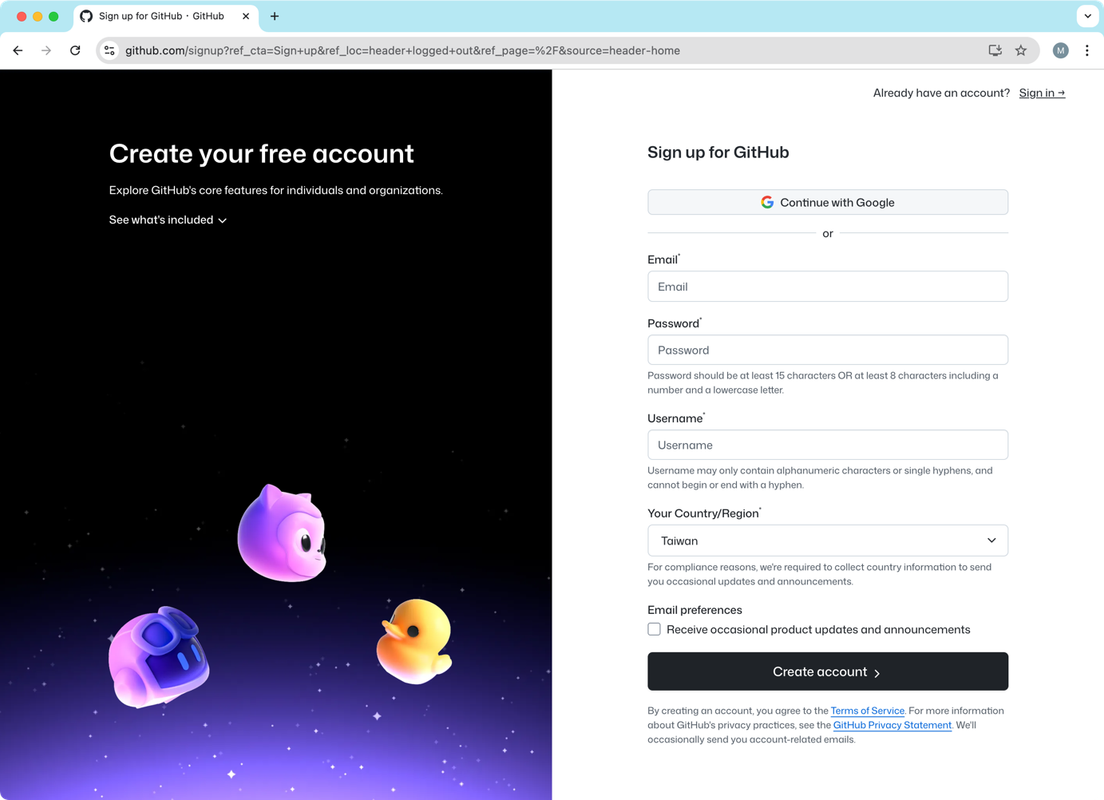Screen dimensions: 1104x800
Task: Open the Country/Region dropdown showing Taiwan
Action: pyautogui.click(x=827, y=541)
